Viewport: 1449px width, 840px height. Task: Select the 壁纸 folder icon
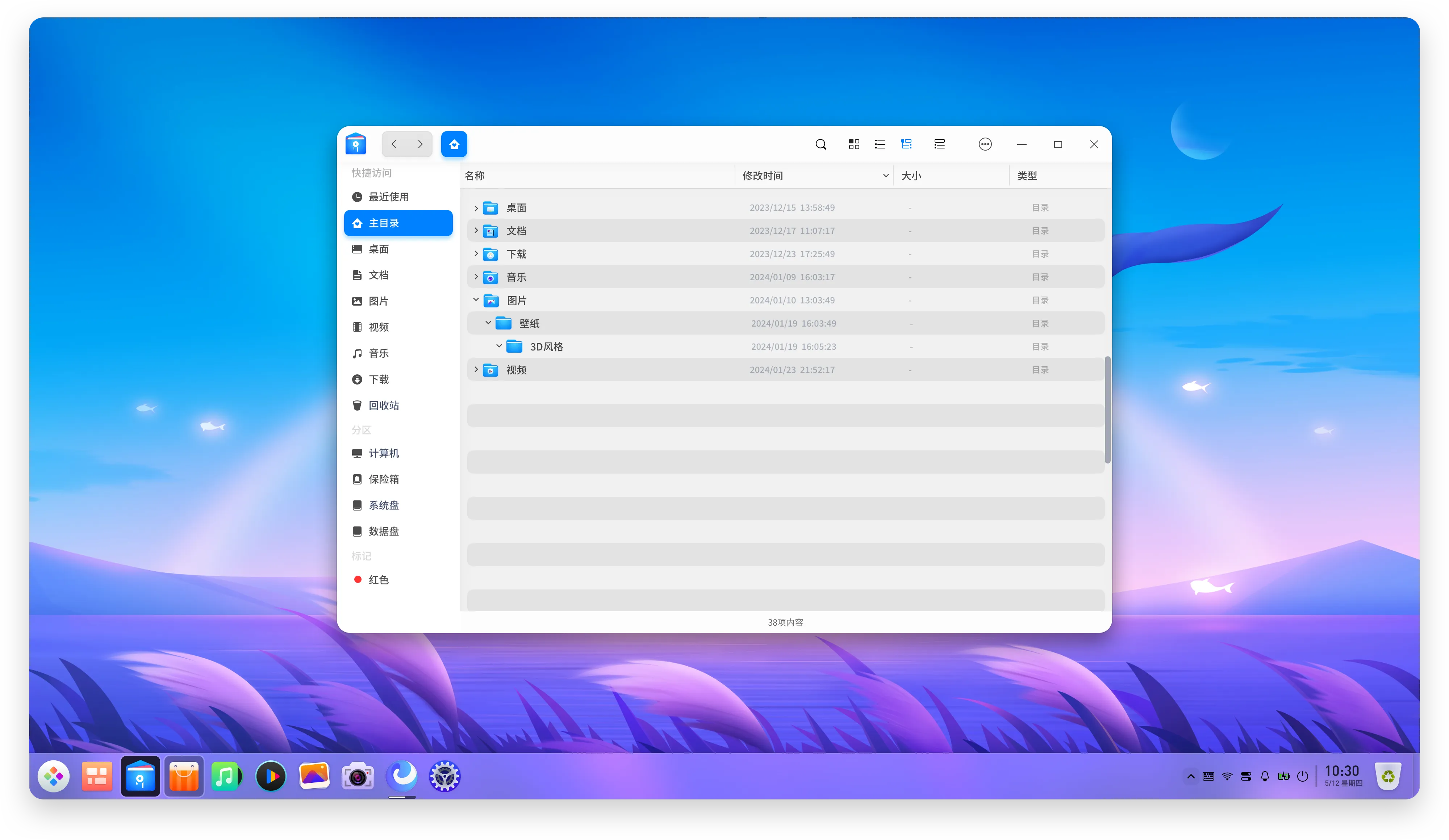504,323
